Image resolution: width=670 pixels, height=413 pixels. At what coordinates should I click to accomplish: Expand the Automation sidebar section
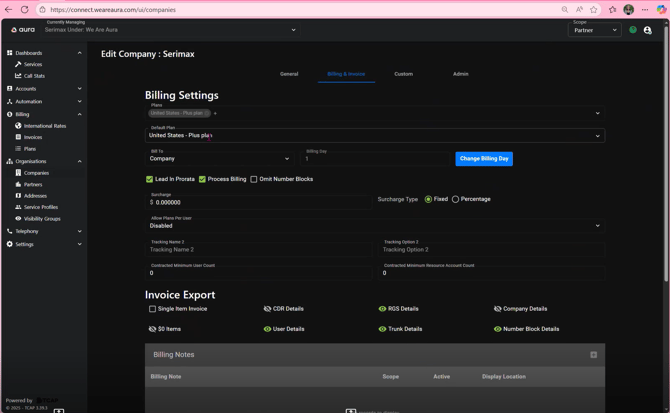pos(79,101)
